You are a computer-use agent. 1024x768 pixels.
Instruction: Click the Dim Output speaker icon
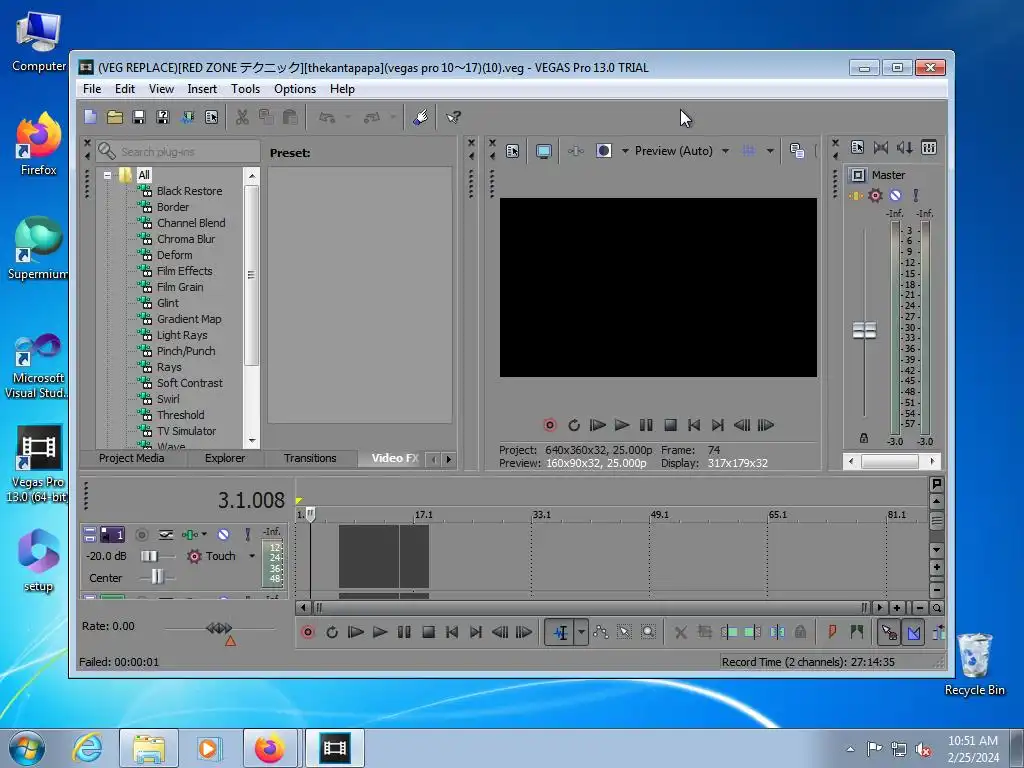904,148
